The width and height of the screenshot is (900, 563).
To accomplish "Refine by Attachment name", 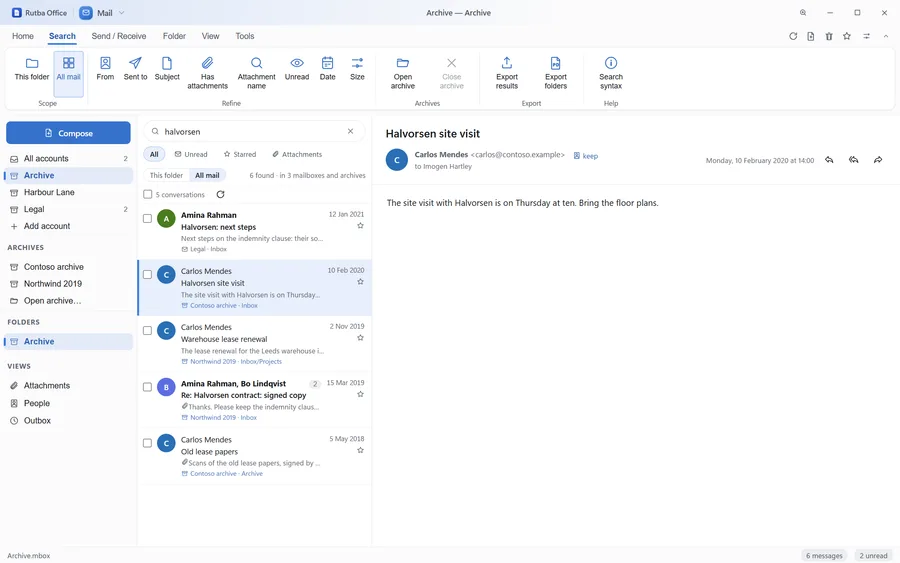I will (257, 74).
